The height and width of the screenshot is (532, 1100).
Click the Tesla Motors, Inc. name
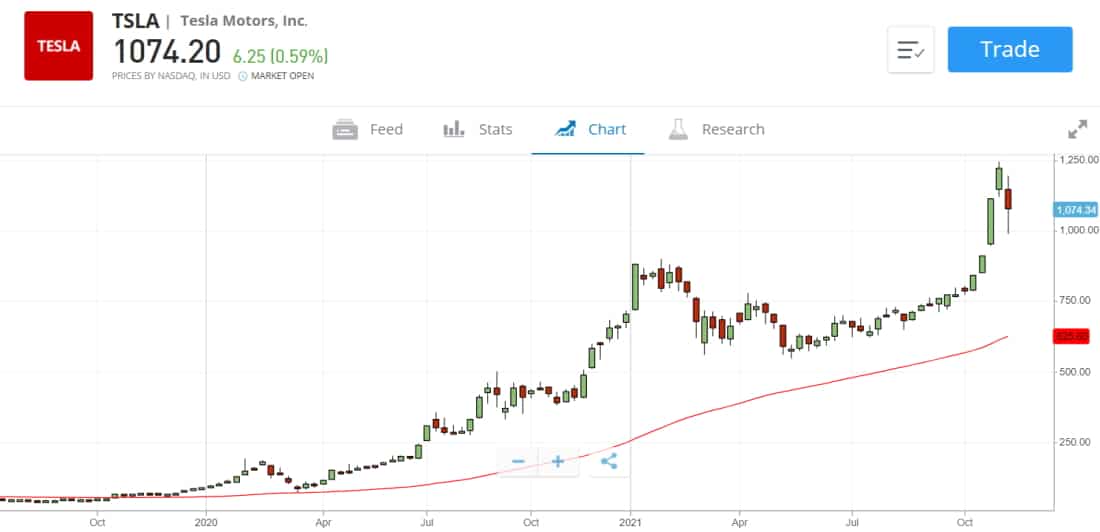(x=243, y=21)
